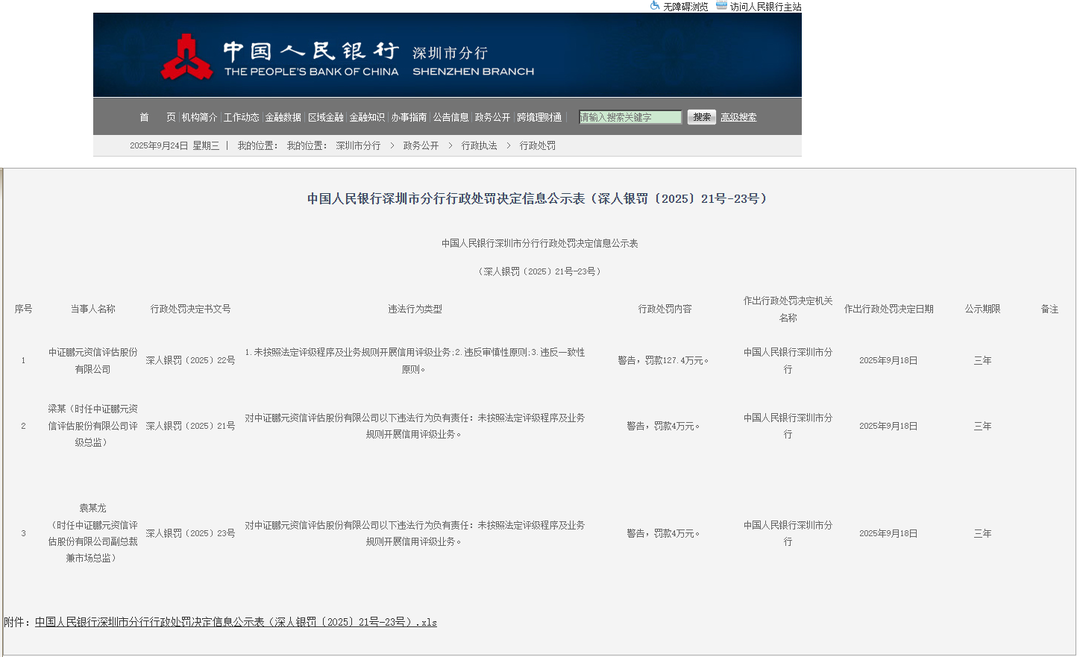The width and height of the screenshot is (1080, 657).
Task: Navigate to 区域金融 section
Action: (x=325, y=117)
